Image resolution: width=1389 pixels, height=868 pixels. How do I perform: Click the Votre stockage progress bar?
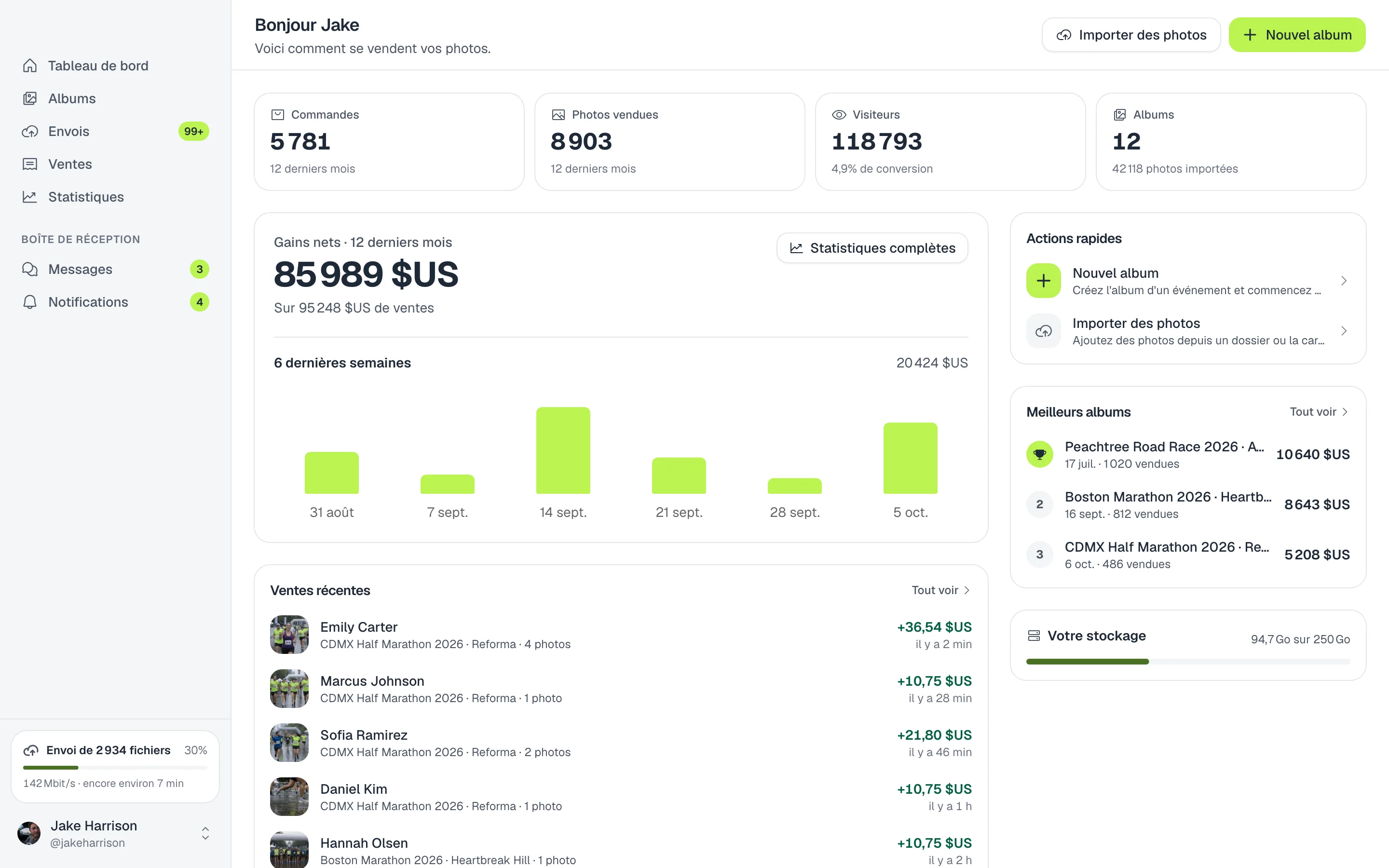click(x=1188, y=661)
